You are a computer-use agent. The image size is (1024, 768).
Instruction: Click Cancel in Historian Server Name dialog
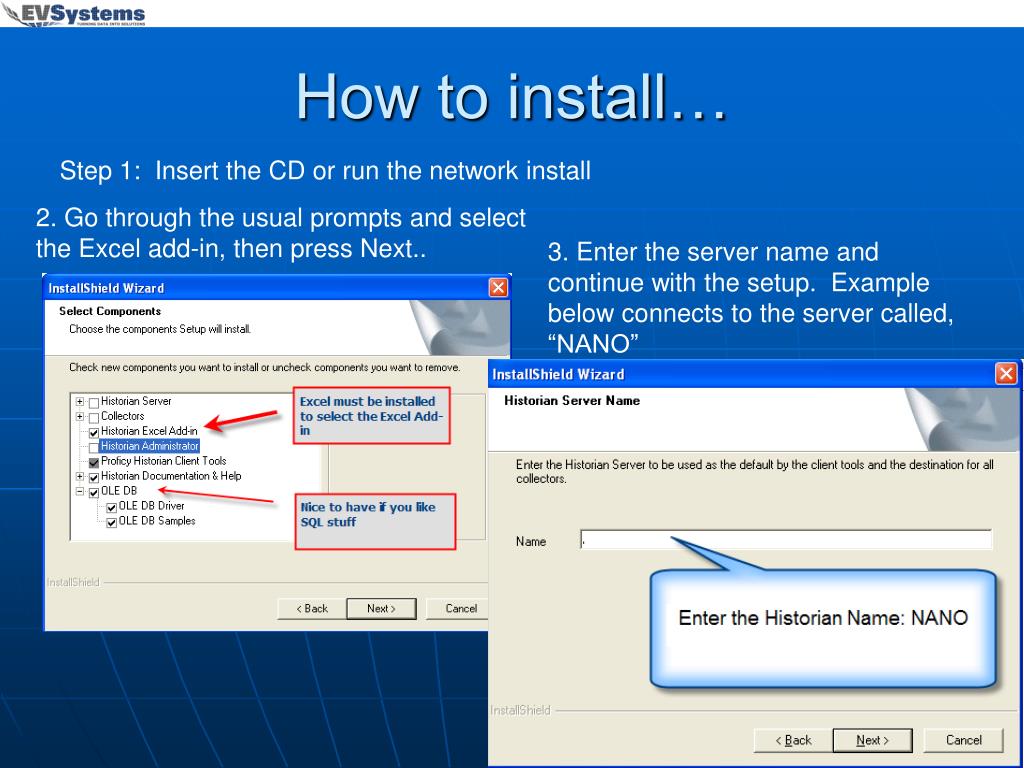(964, 741)
